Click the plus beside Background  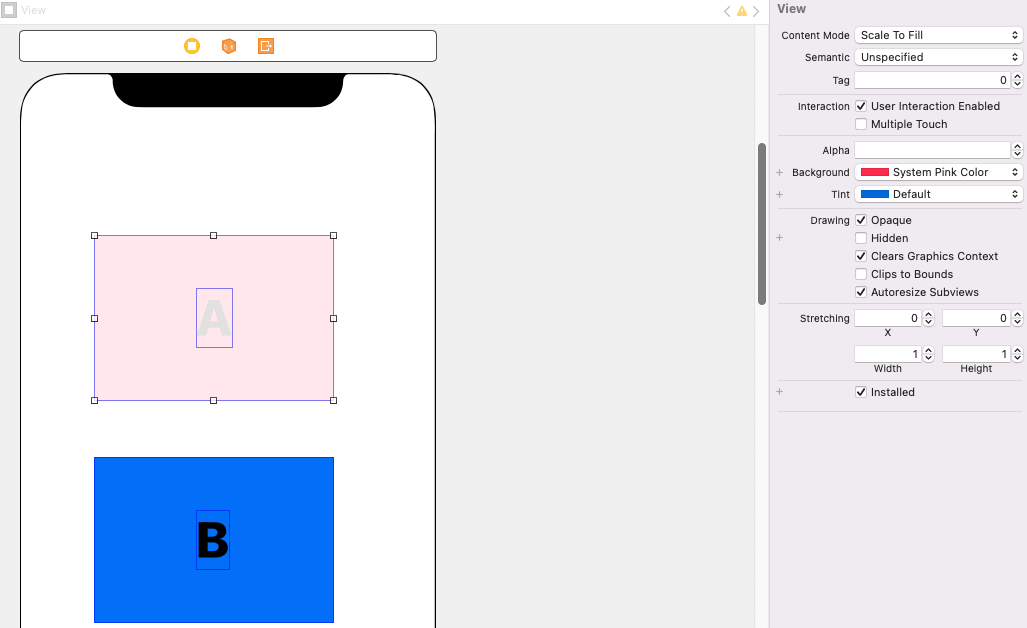pyautogui.click(x=779, y=172)
